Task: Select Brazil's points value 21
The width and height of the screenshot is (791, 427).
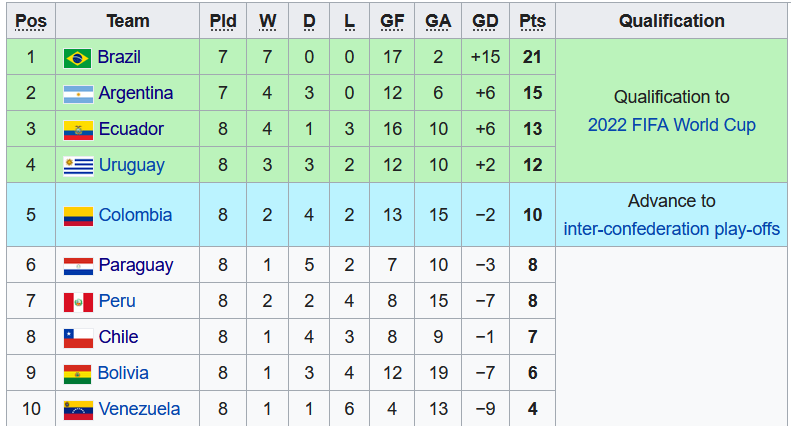Action: tap(532, 57)
